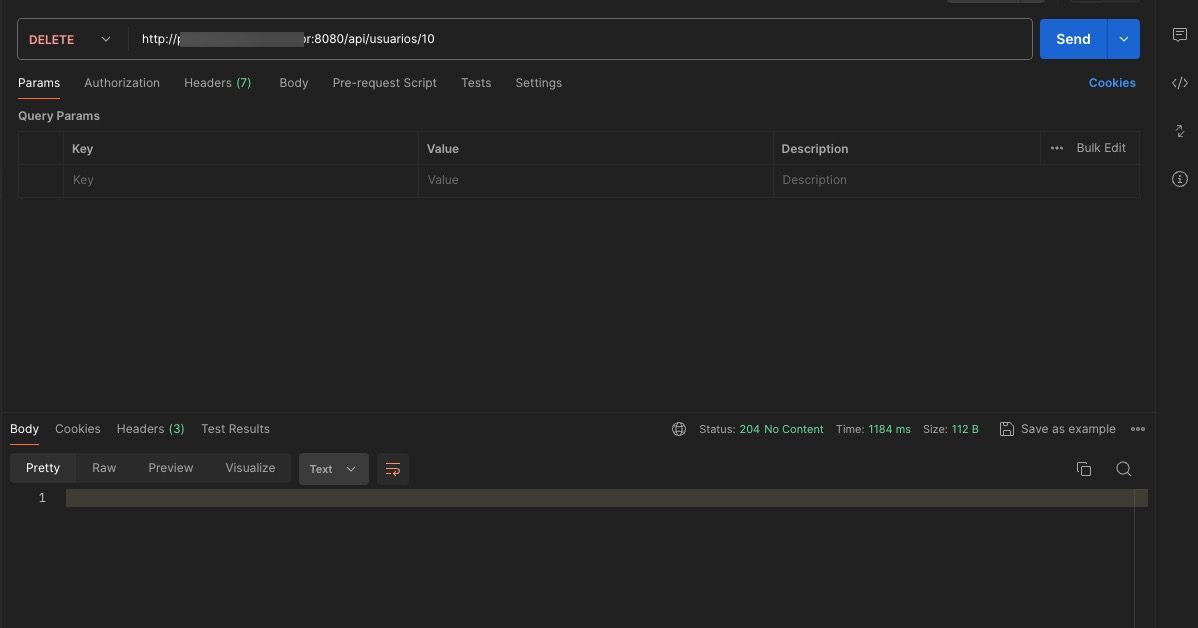This screenshot has height=628, width=1198.
Task: Expand the DELETE method dropdown
Action: (71, 40)
